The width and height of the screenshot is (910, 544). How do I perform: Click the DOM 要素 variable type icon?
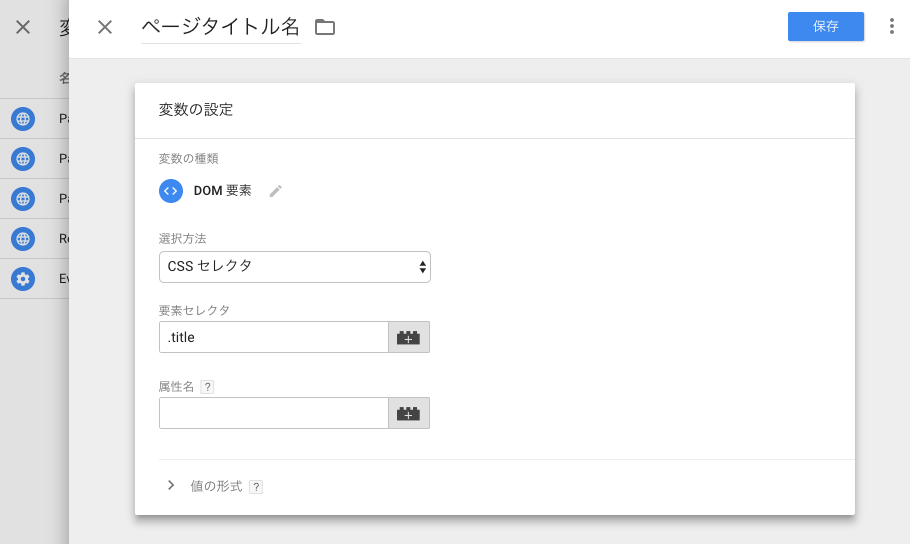[171, 191]
